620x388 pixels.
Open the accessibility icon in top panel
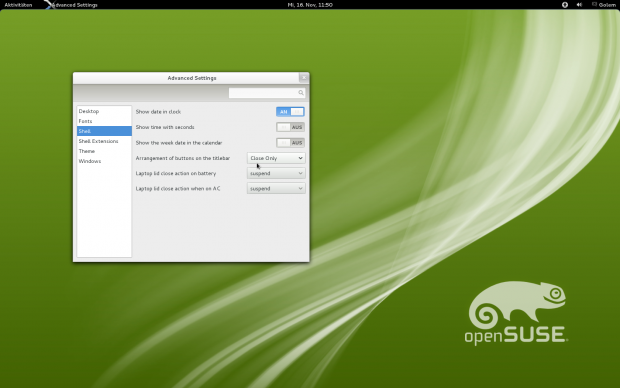pos(565,5)
